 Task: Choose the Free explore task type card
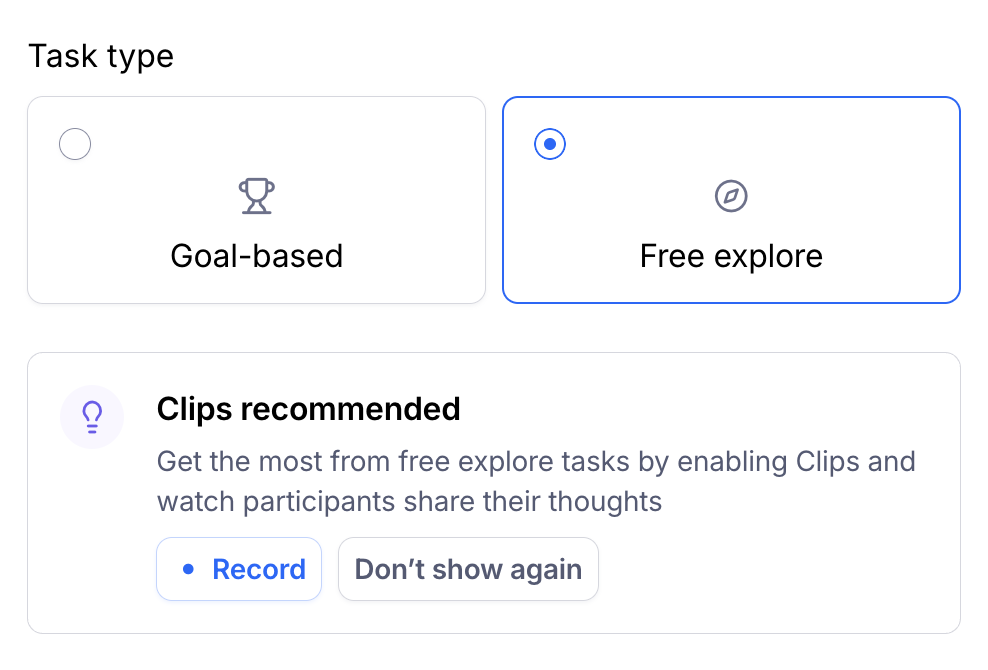(731, 200)
